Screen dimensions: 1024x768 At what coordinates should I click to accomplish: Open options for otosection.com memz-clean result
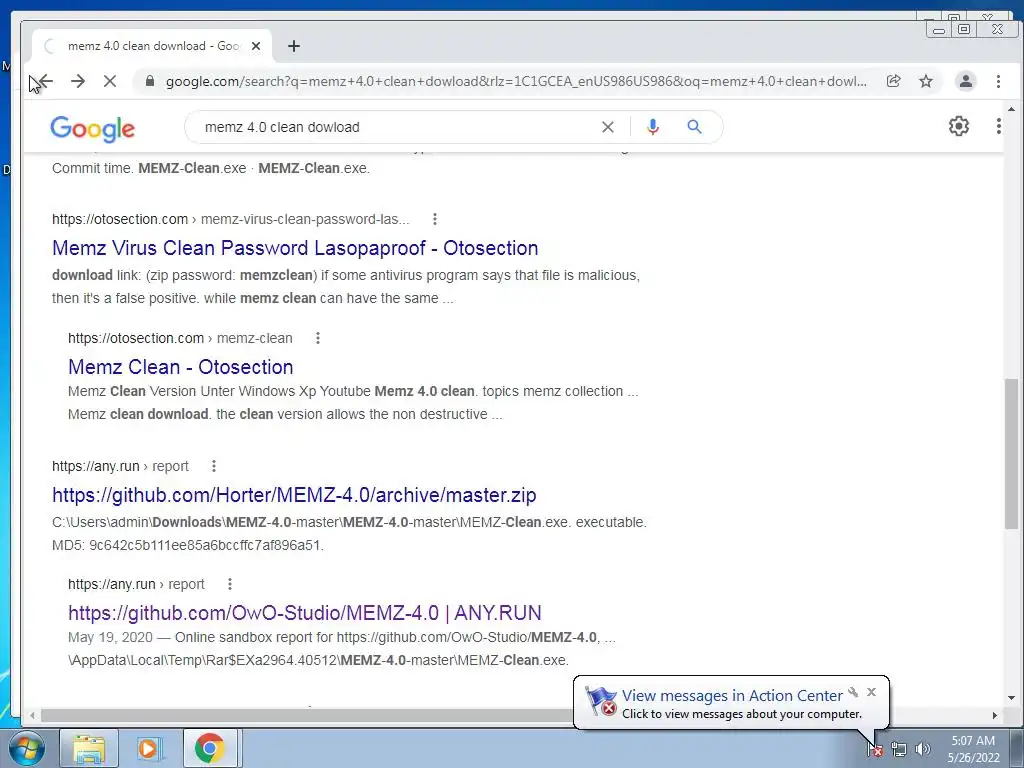tap(317, 338)
